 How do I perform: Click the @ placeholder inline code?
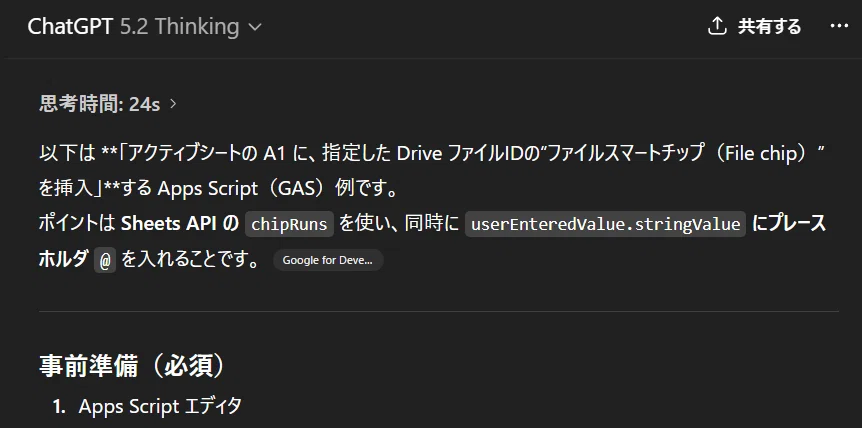(x=105, y=260)
